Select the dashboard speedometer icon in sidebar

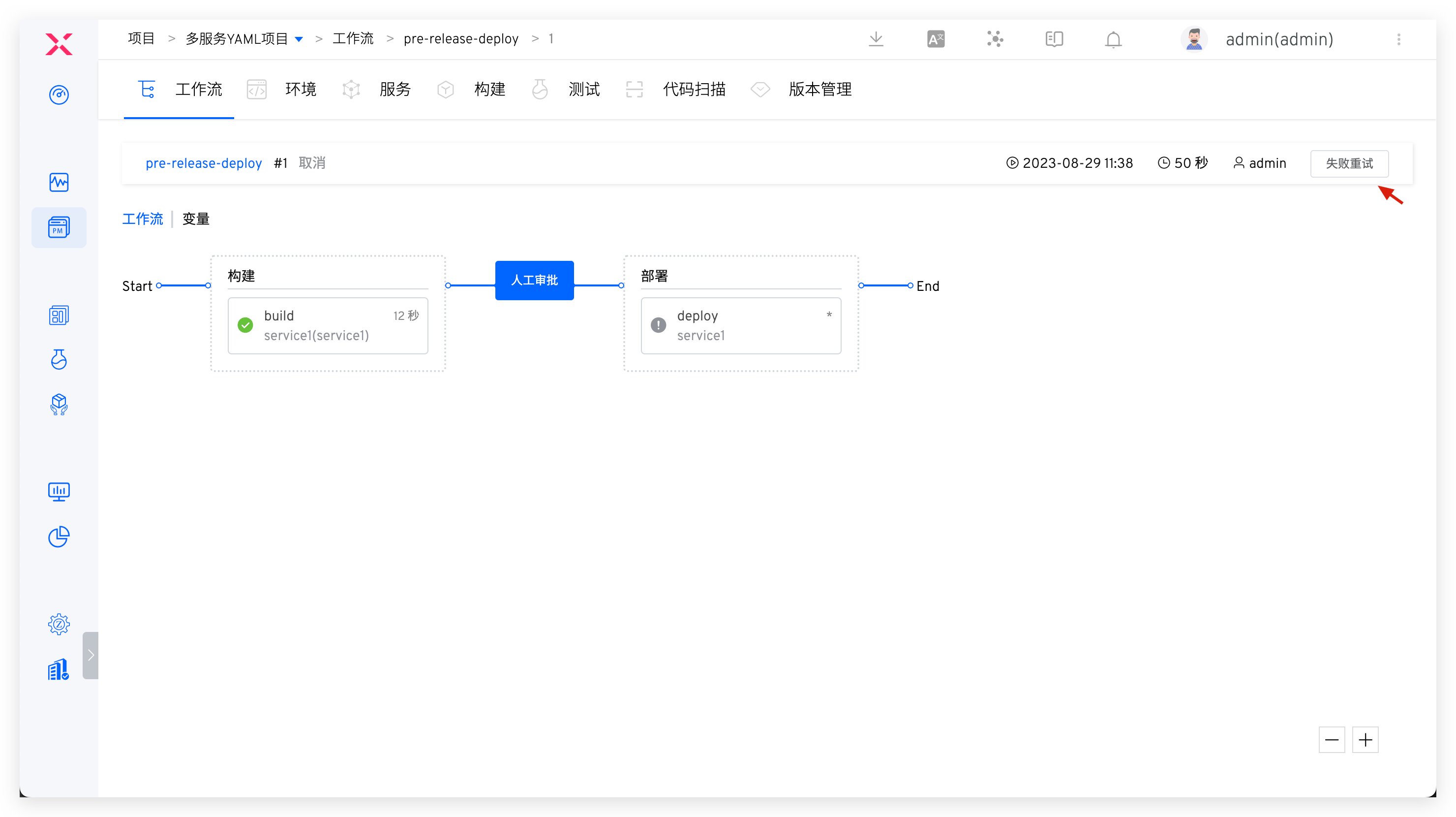59,95
